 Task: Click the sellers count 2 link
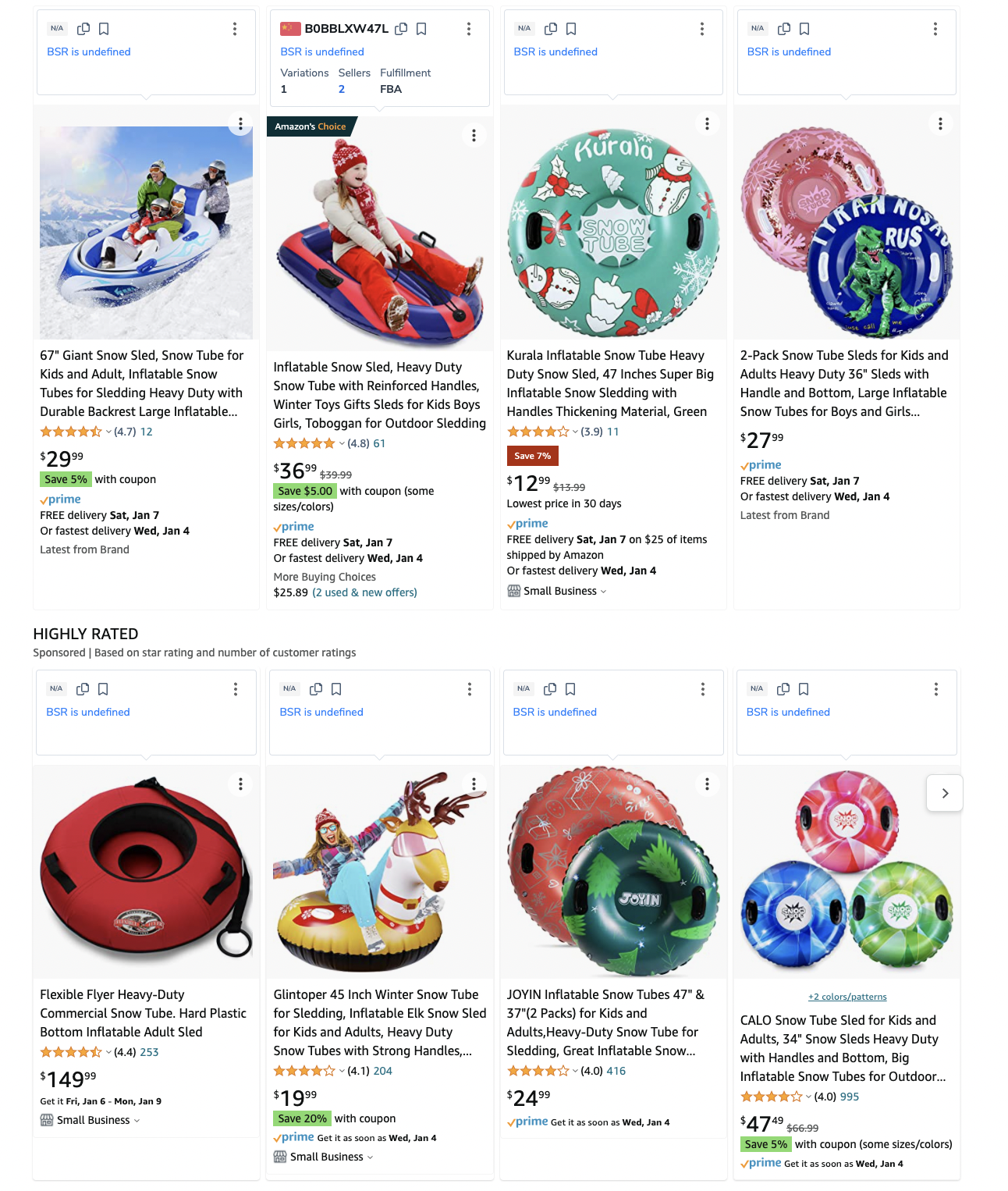click(x=342, y=89)
